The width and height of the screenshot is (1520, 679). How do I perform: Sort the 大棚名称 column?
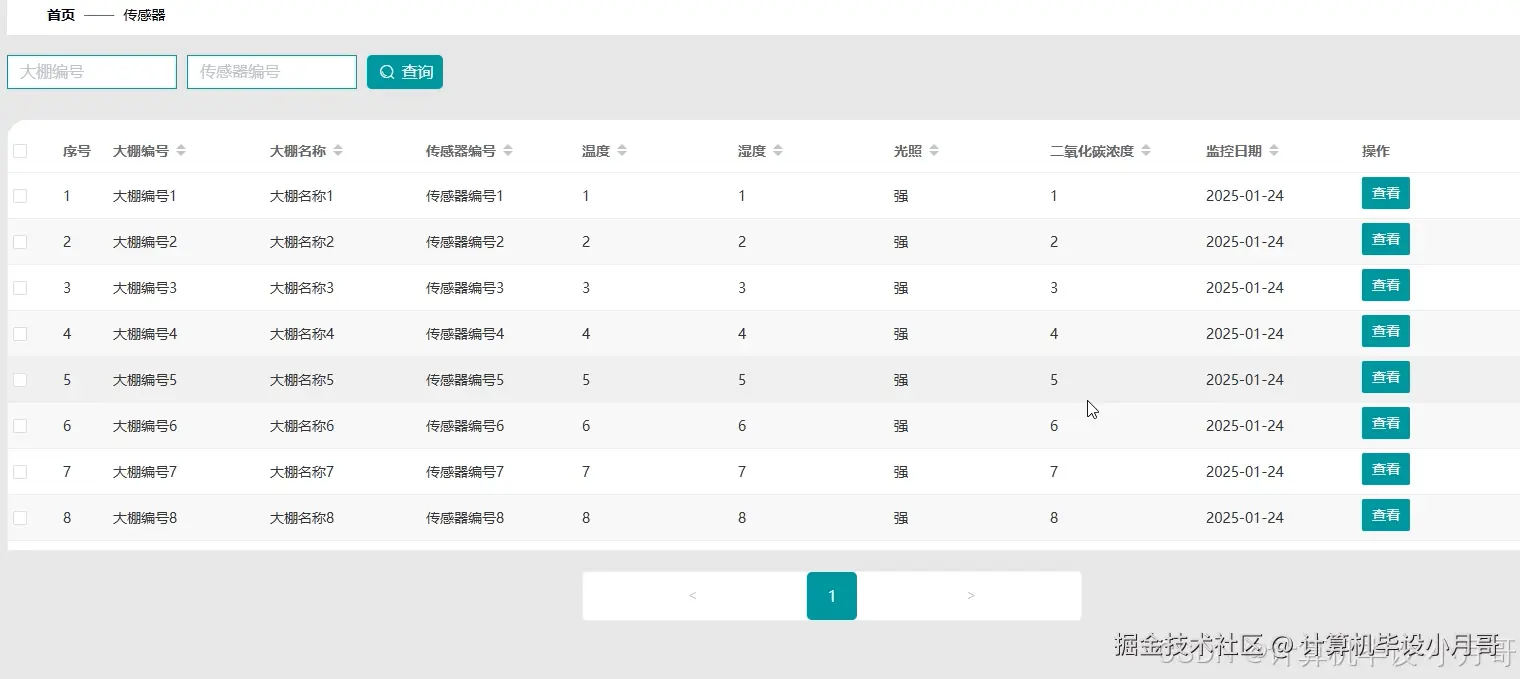337,149
